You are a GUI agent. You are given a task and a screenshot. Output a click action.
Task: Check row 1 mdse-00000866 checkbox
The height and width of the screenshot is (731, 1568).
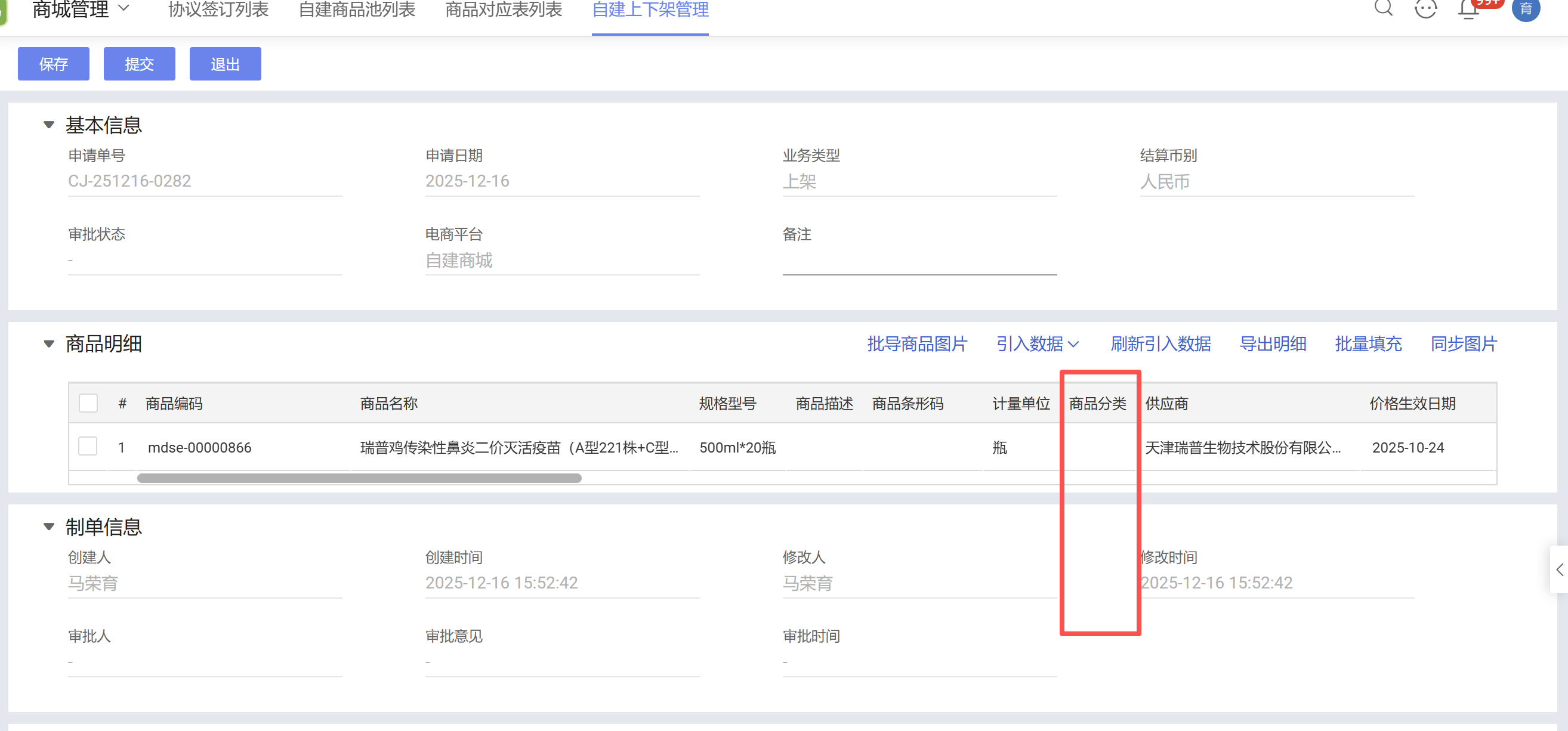pyautogui.click(x=88, y=447)
